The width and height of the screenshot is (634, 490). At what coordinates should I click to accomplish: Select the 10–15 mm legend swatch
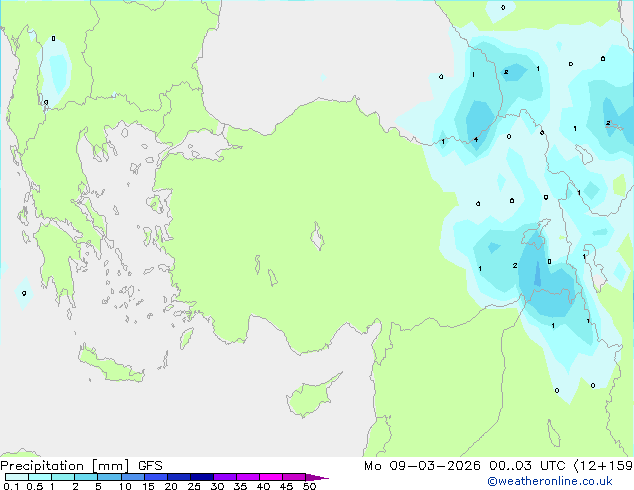click(132, 477)
